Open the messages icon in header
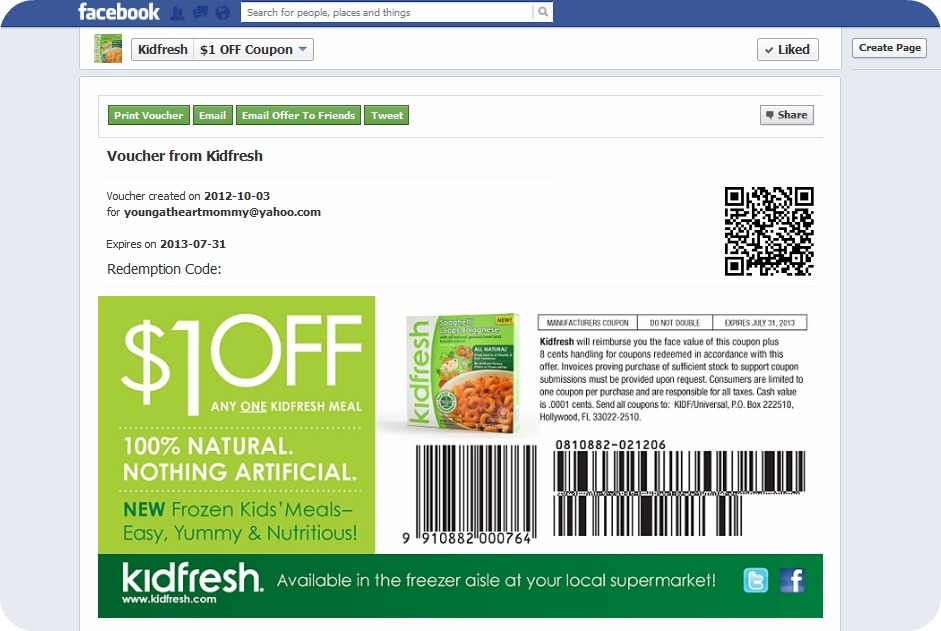Screen dimensions: 941x631 (200, 13)
